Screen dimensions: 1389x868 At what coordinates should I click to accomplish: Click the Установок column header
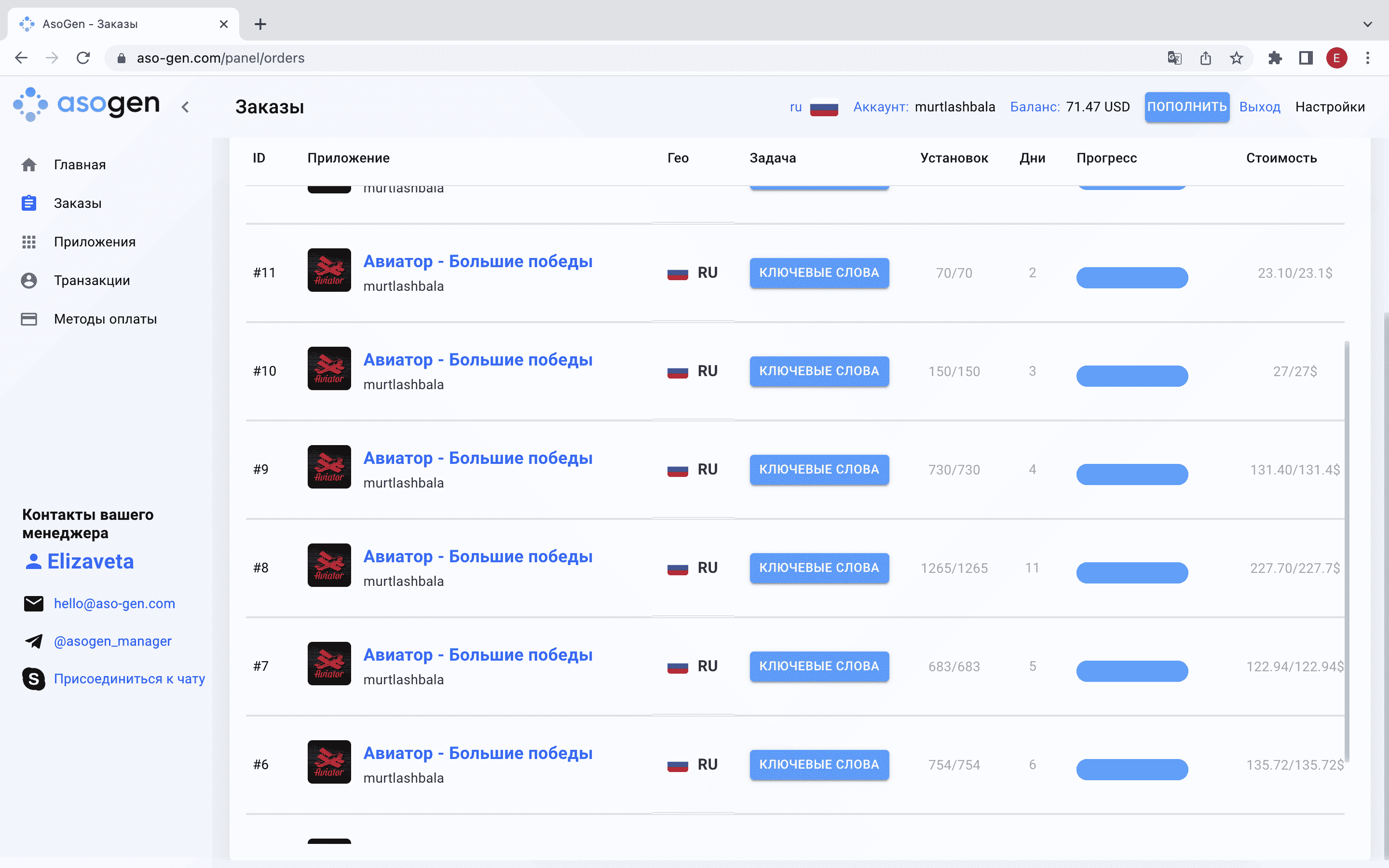coord(954,158)
